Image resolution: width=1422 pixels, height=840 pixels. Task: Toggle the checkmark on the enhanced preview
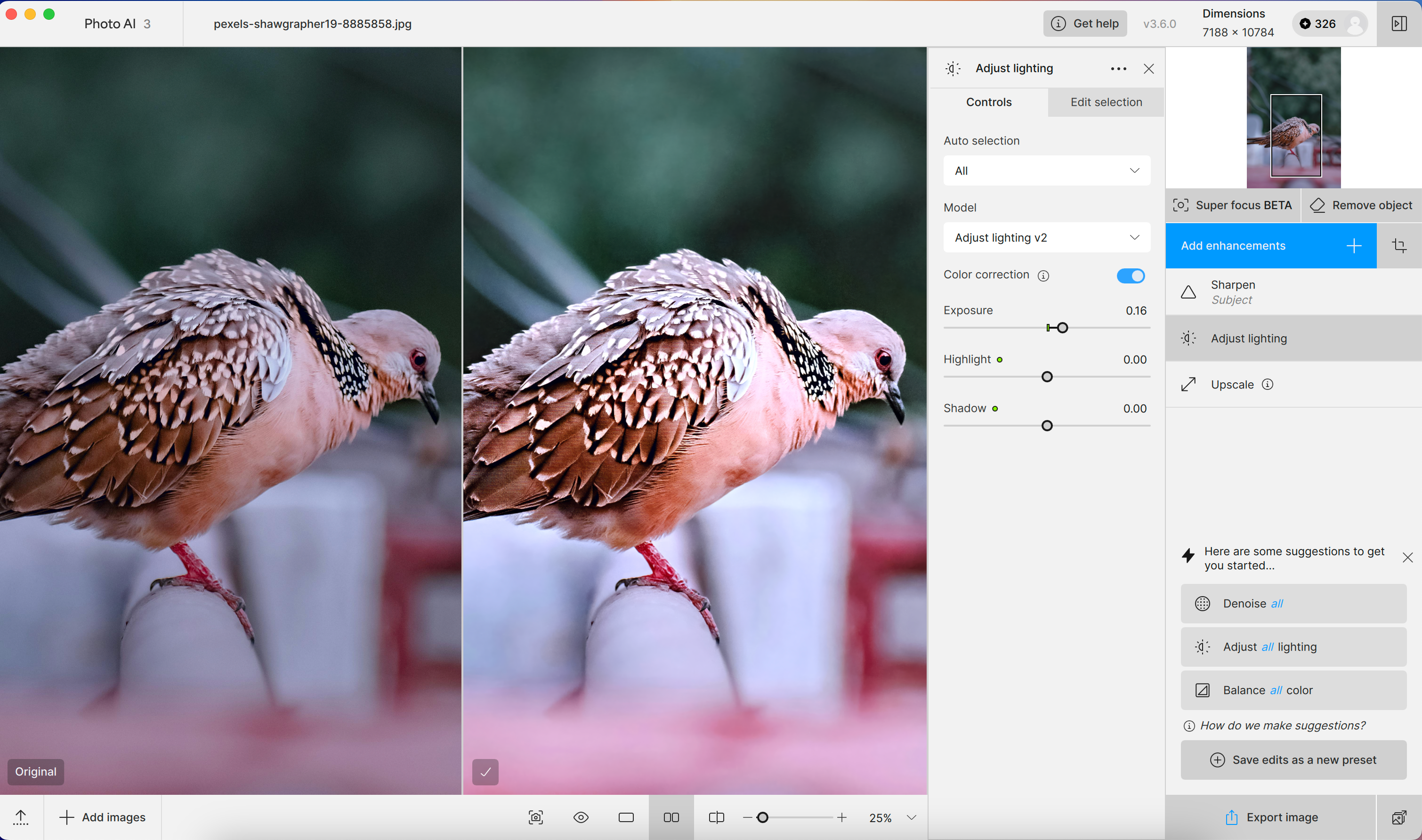(485, 772)
